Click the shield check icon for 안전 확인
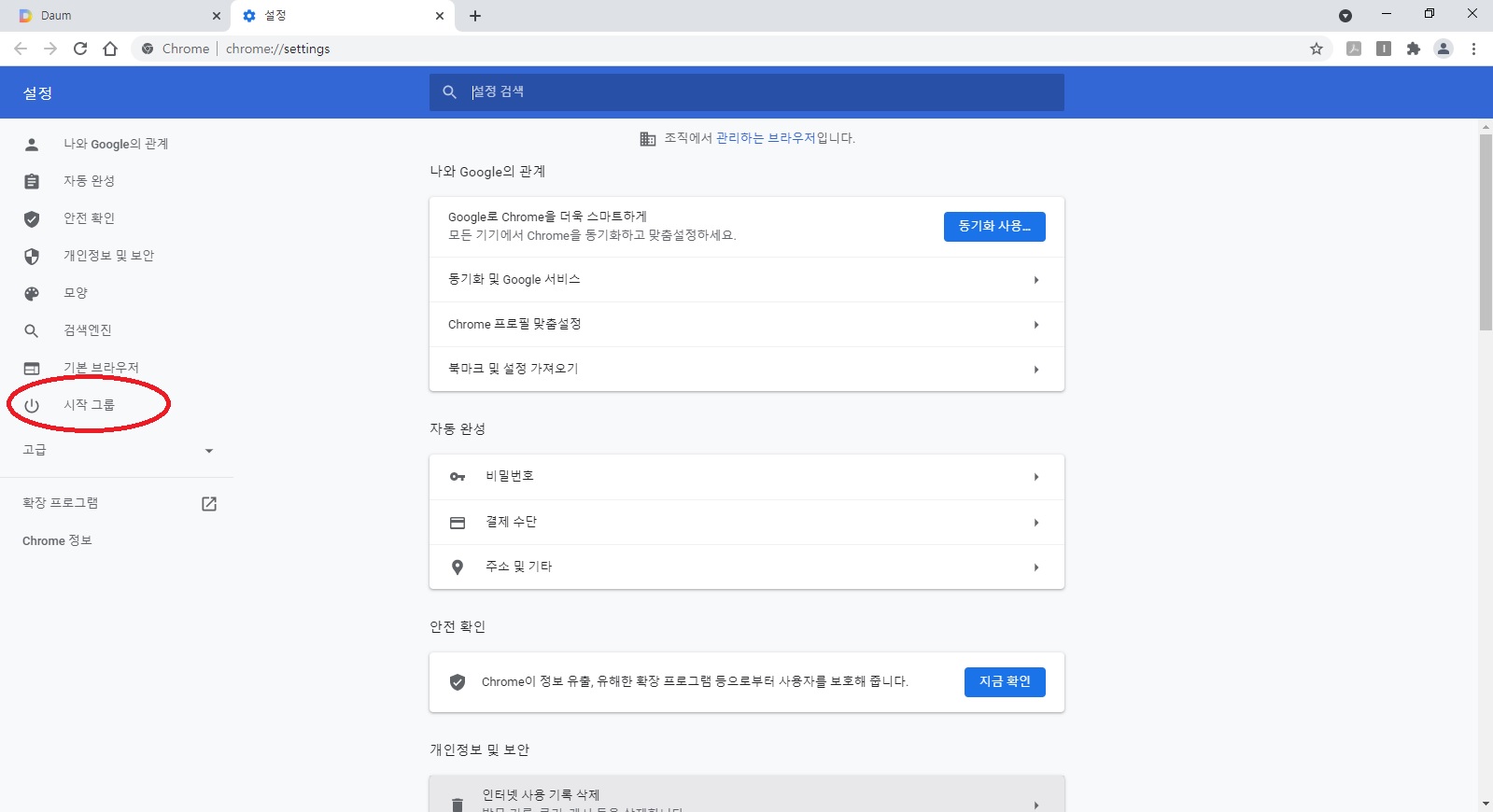Image resolution: width=1493 pixels, height=812 pixels. tap(32, 218)
